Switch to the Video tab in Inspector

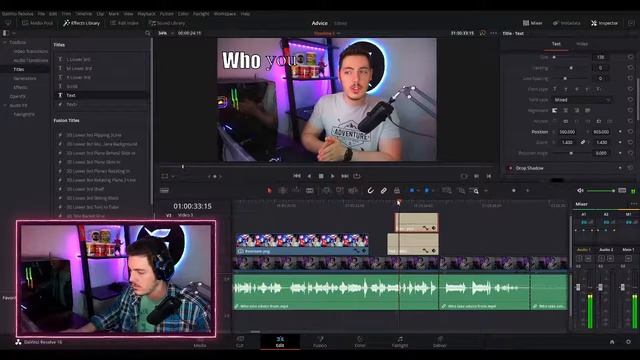(x=582, y=44)
